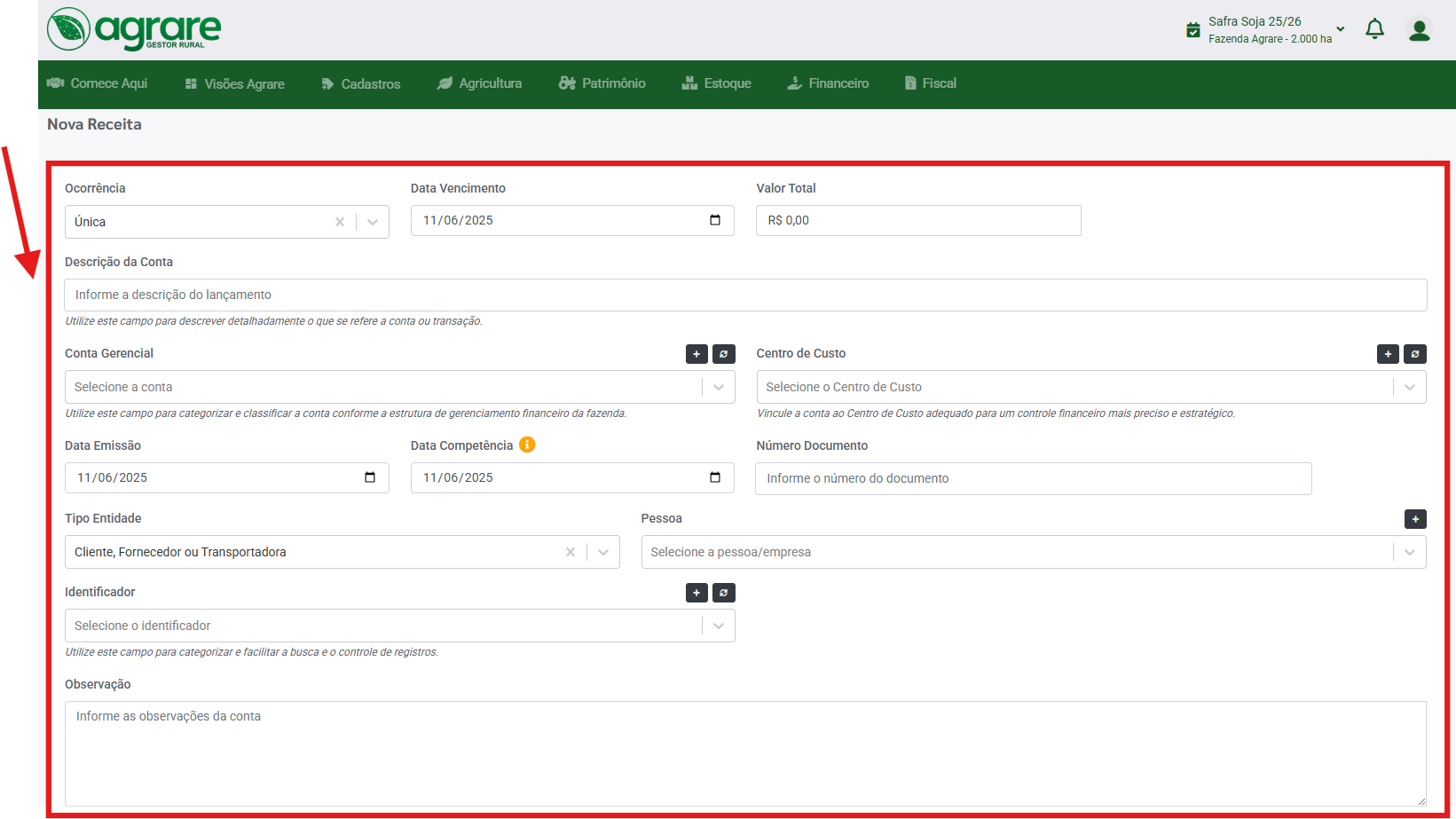Open the user profile icon

pos(1420,30)
